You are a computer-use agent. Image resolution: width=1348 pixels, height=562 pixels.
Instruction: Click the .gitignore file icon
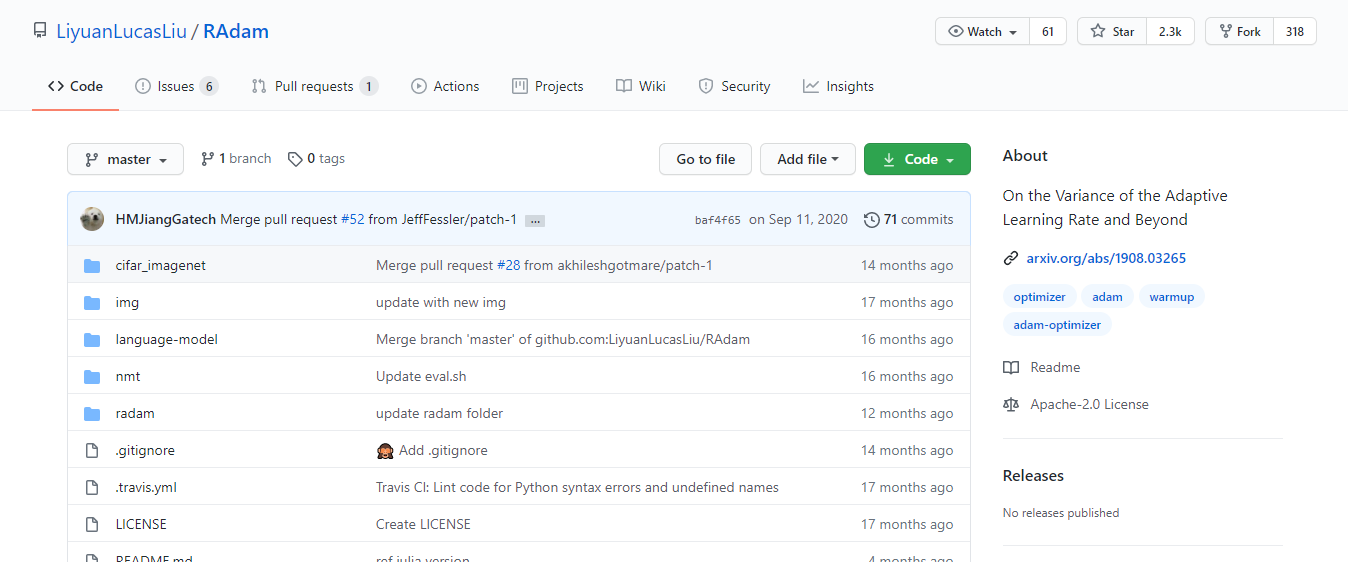92,450
